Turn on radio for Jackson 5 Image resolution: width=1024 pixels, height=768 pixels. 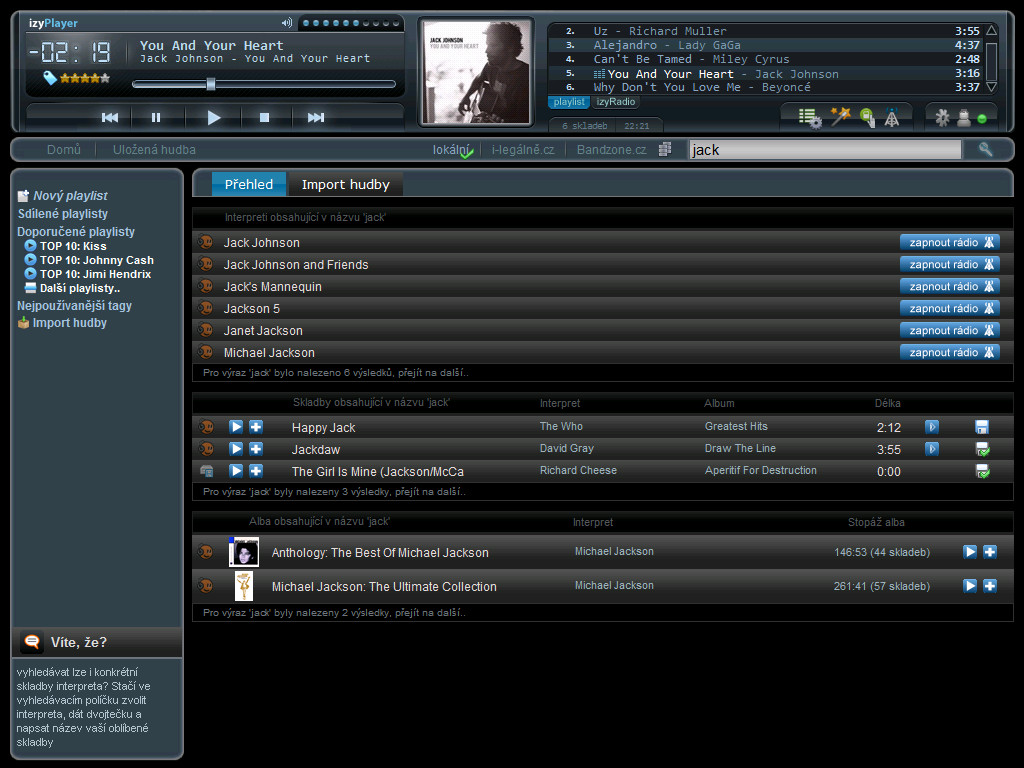pyautogui.click(x=950, y=308)
